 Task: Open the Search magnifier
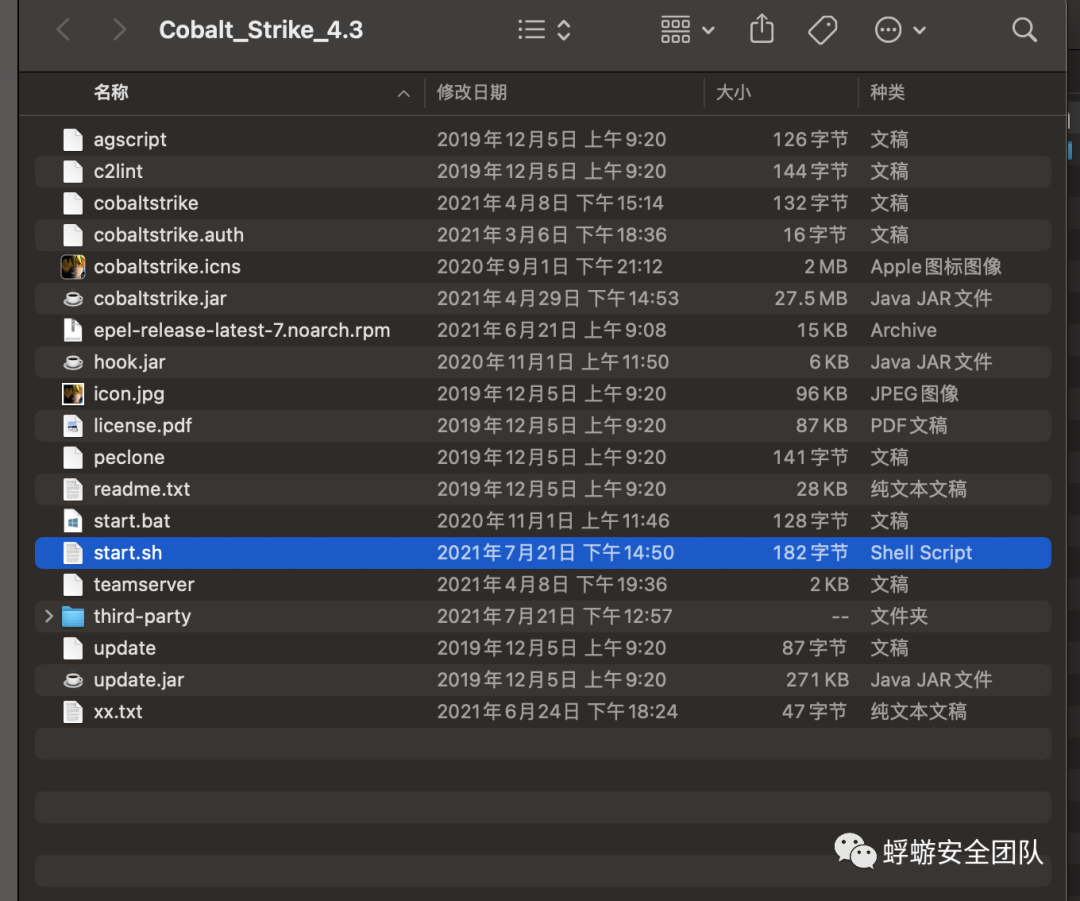1024,30
